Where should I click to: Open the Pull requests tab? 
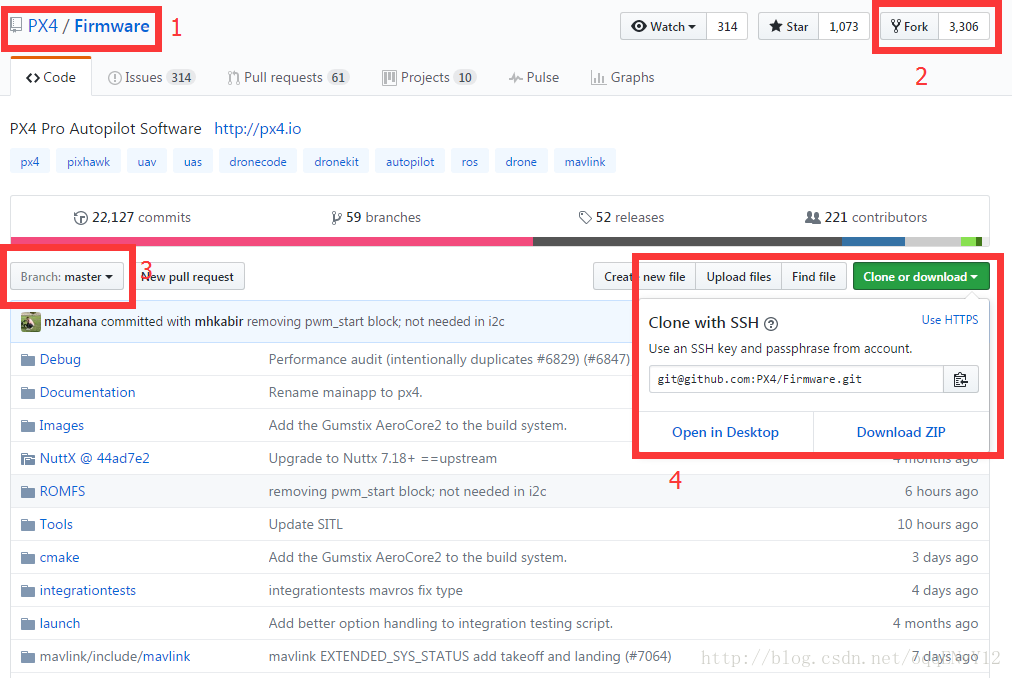tap(288, 77)
